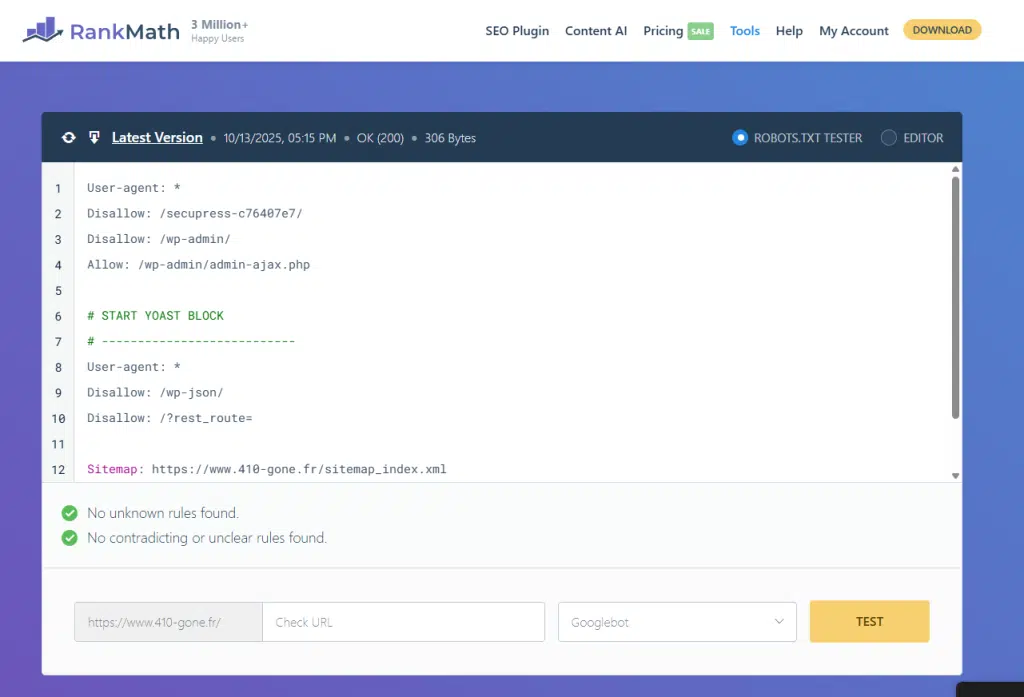1024x697 pixels.
Task: Click the DOWNLOAD button in header
Action: [x=942, y=30]
